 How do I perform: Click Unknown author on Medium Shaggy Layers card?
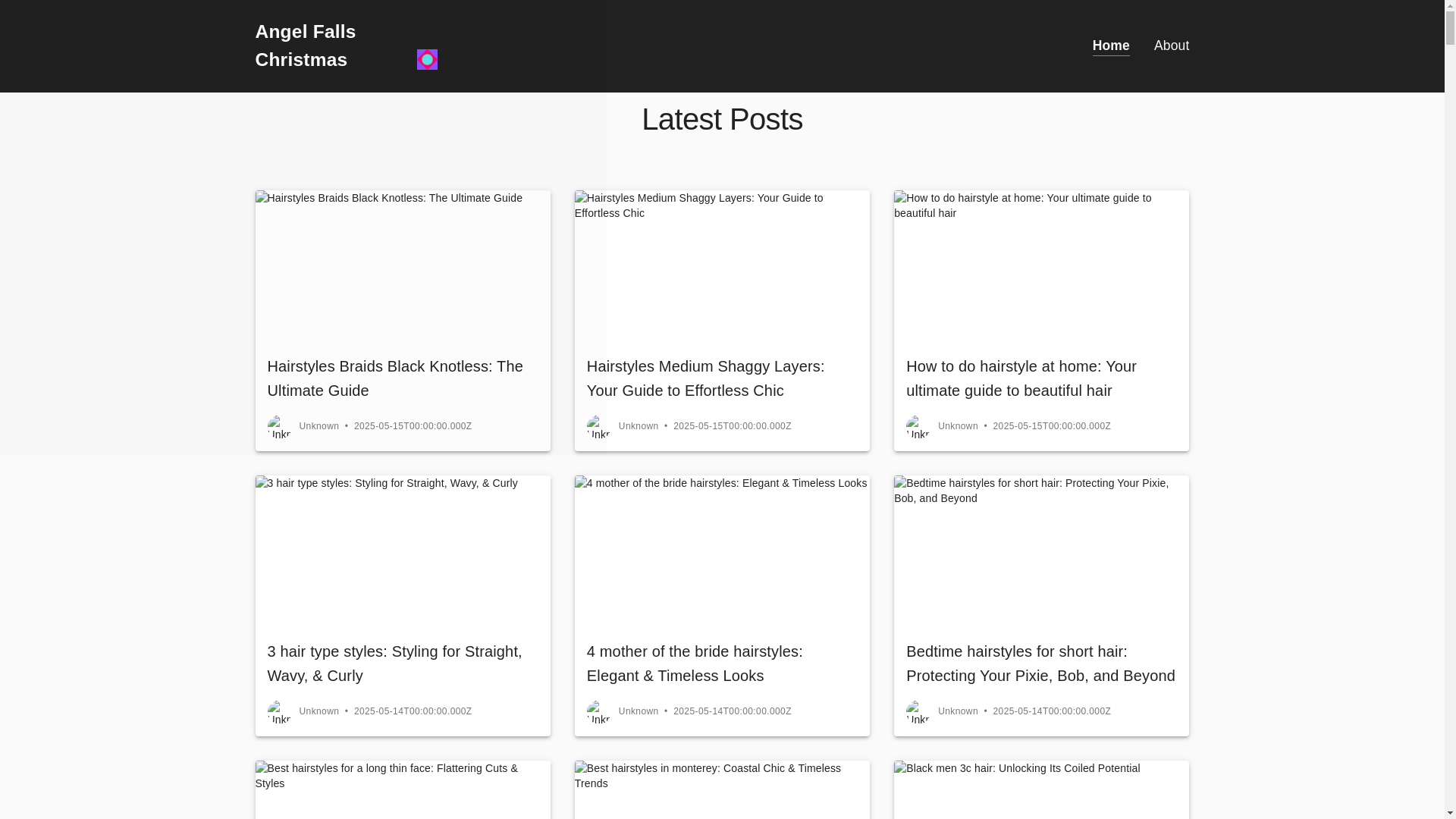click(x=638, y=426)
